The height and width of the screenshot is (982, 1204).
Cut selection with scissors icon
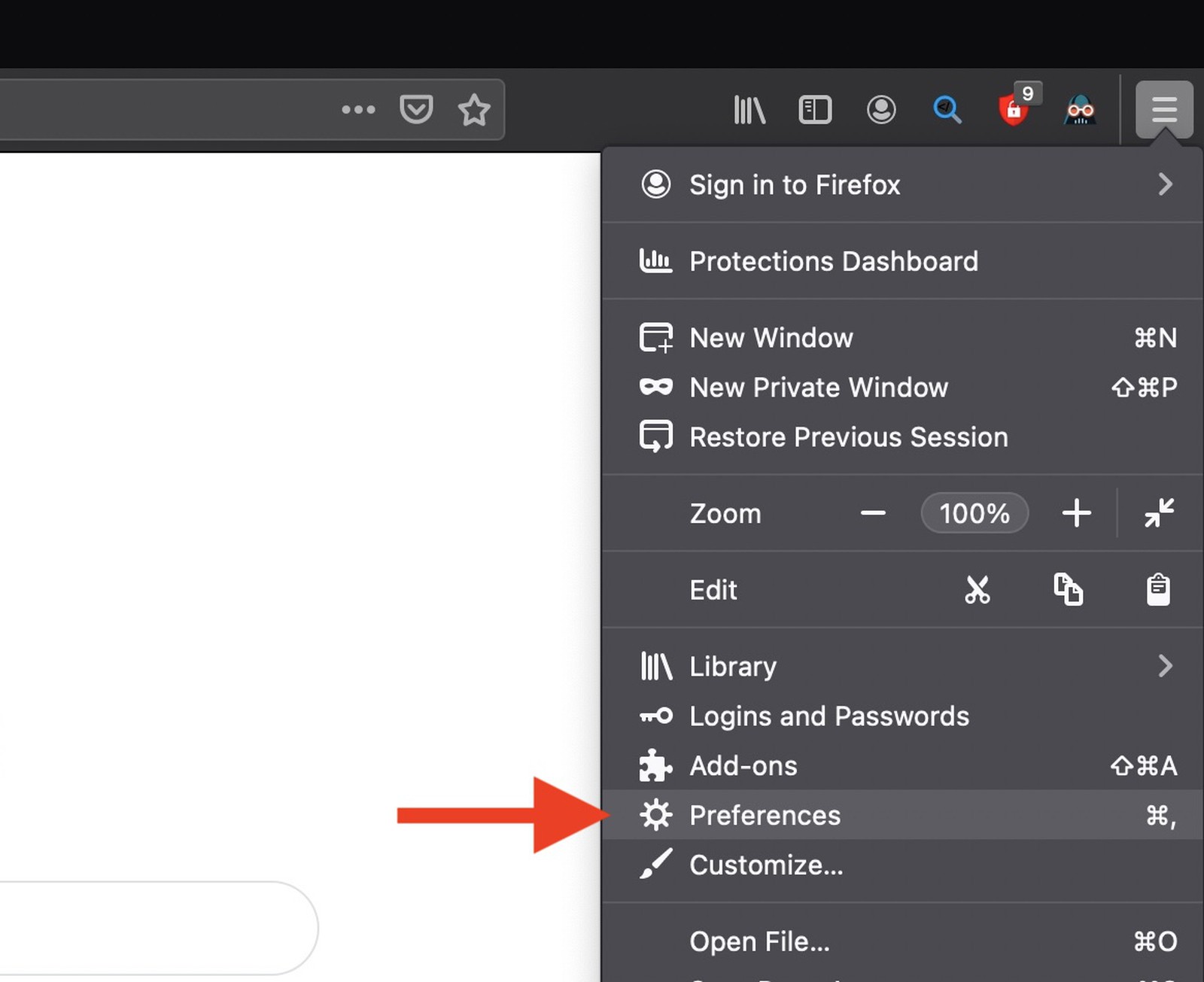click(977, 590)
